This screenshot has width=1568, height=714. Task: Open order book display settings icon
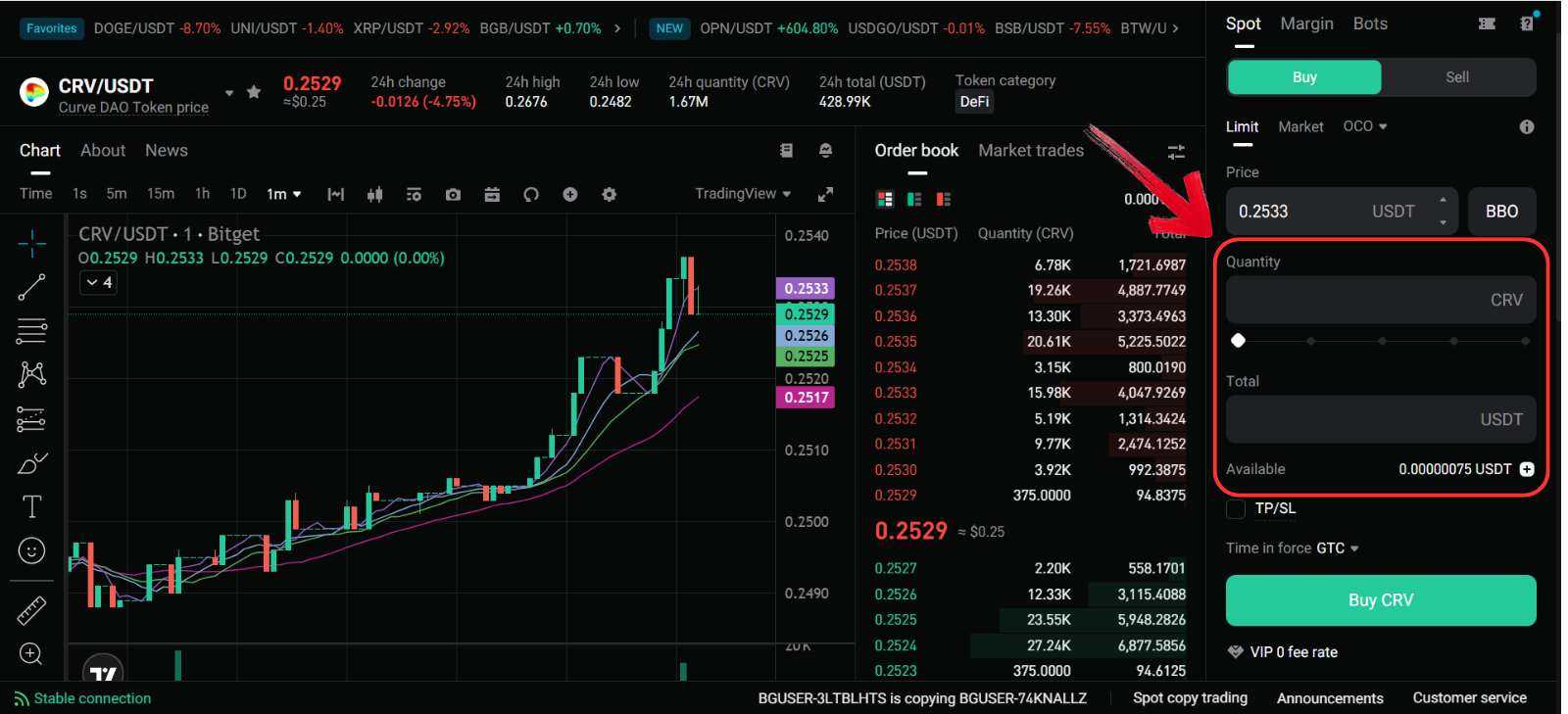coord(1176,152)
